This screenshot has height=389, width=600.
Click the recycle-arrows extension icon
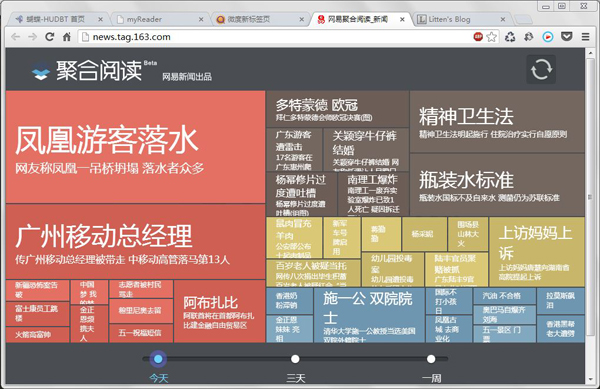510,37
